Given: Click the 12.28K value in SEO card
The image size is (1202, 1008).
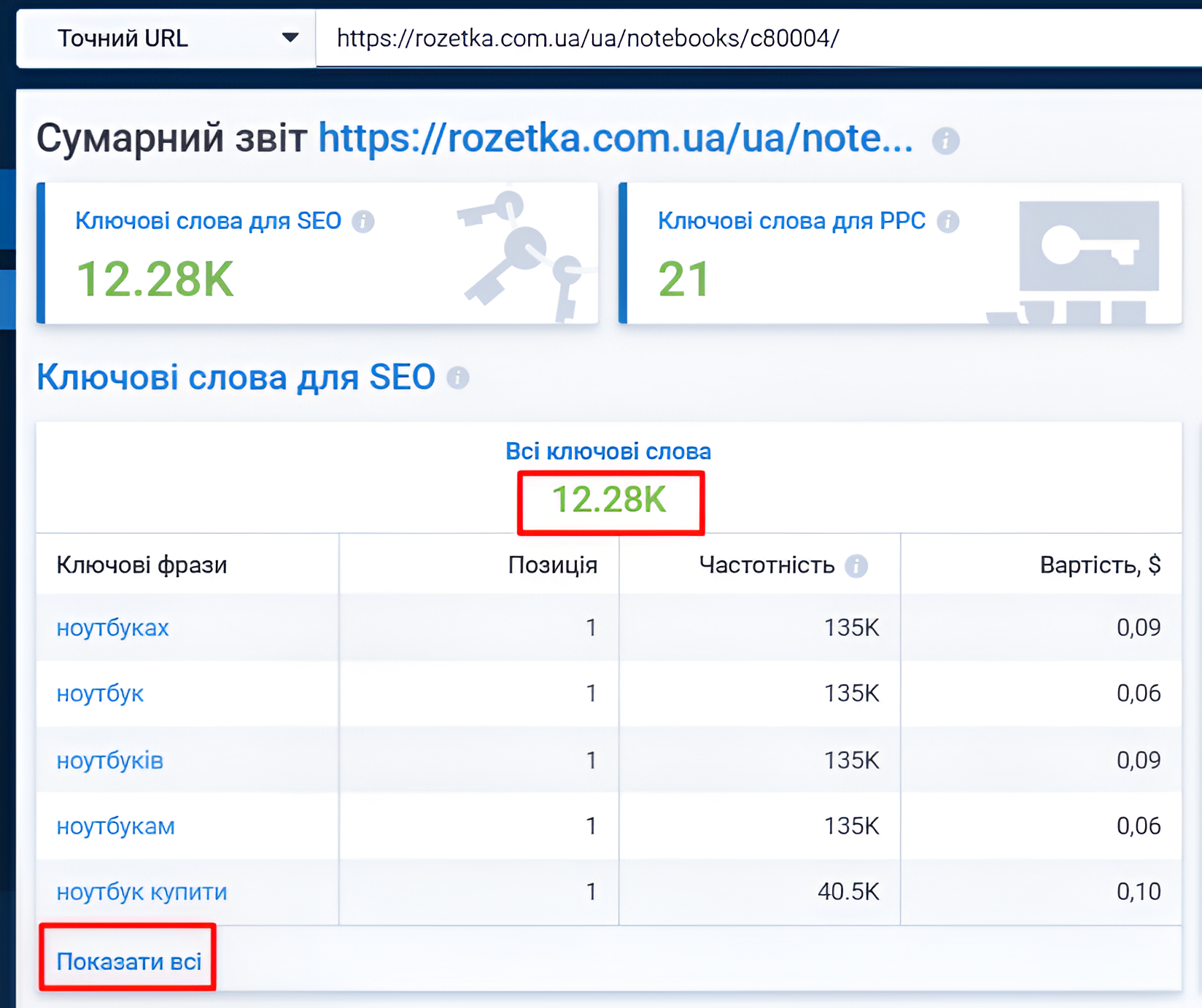Looking at the screenshot, I should (x=155, y=279).
